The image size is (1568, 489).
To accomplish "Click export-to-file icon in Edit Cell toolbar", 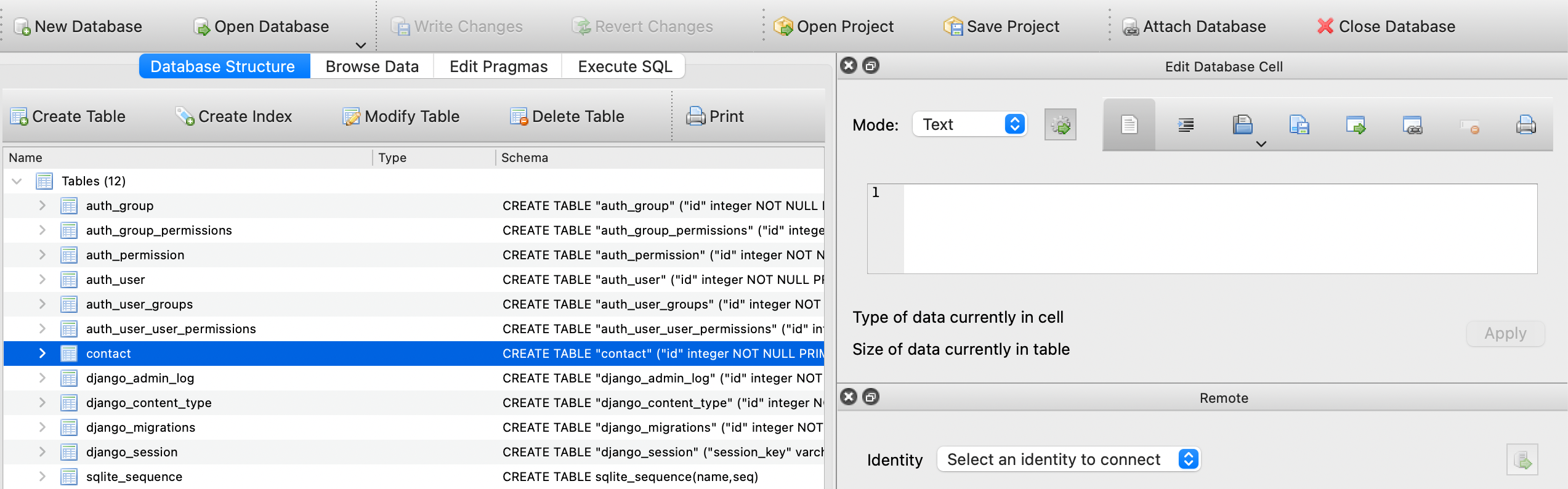I will 1299,125.
